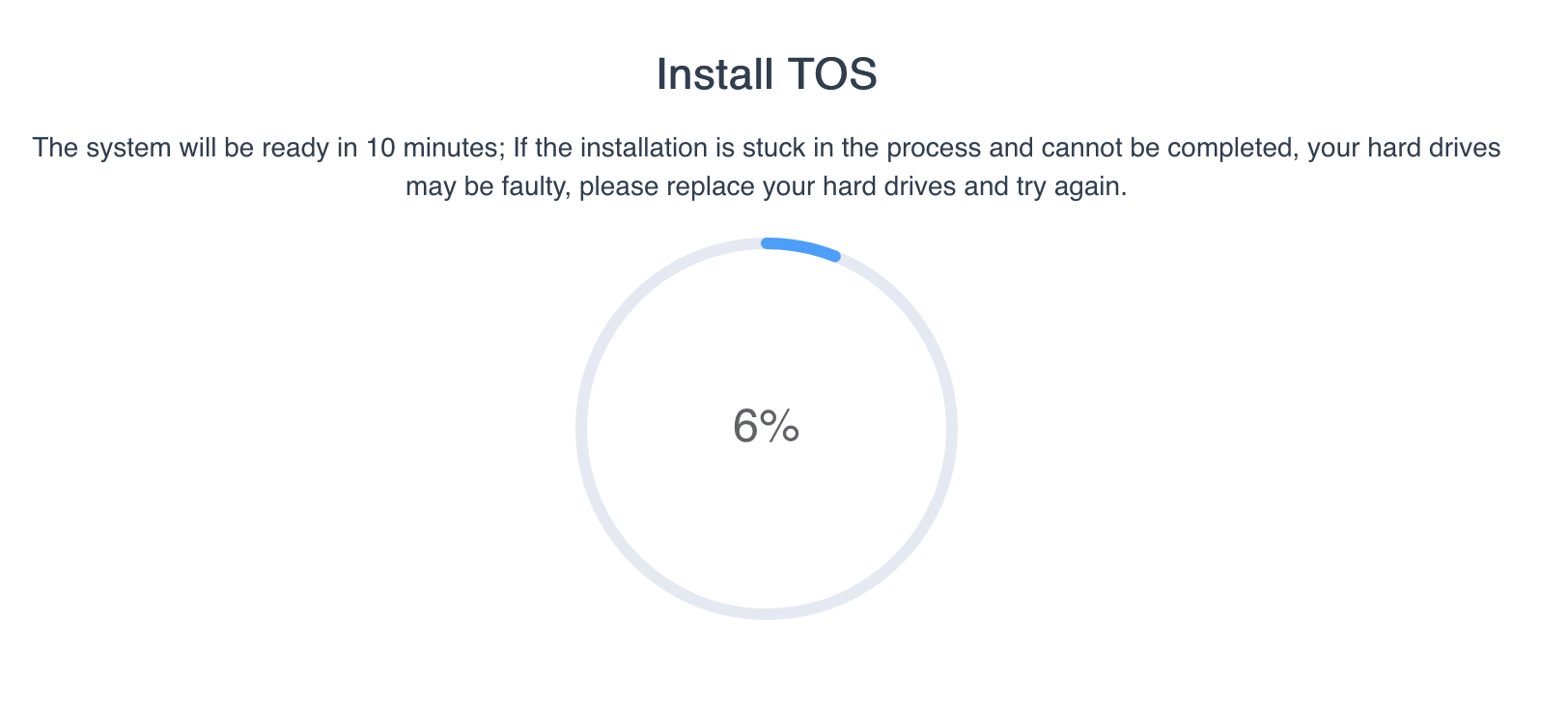Click the word TOS in the title
1568x705 pixels.
pos(832,74)
